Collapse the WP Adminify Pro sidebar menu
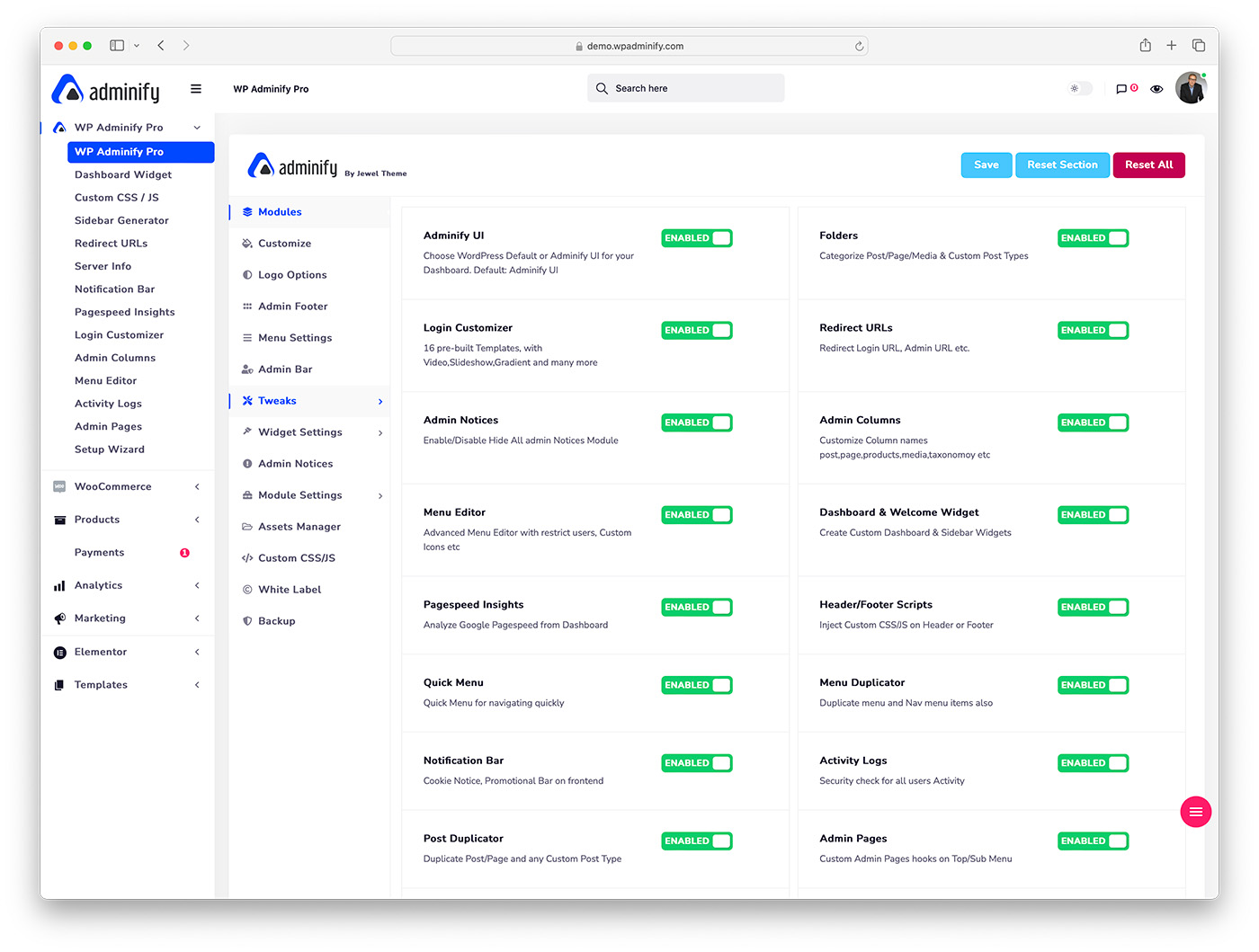This screenshot has height=952, width=1259. (x=197, y=128)
